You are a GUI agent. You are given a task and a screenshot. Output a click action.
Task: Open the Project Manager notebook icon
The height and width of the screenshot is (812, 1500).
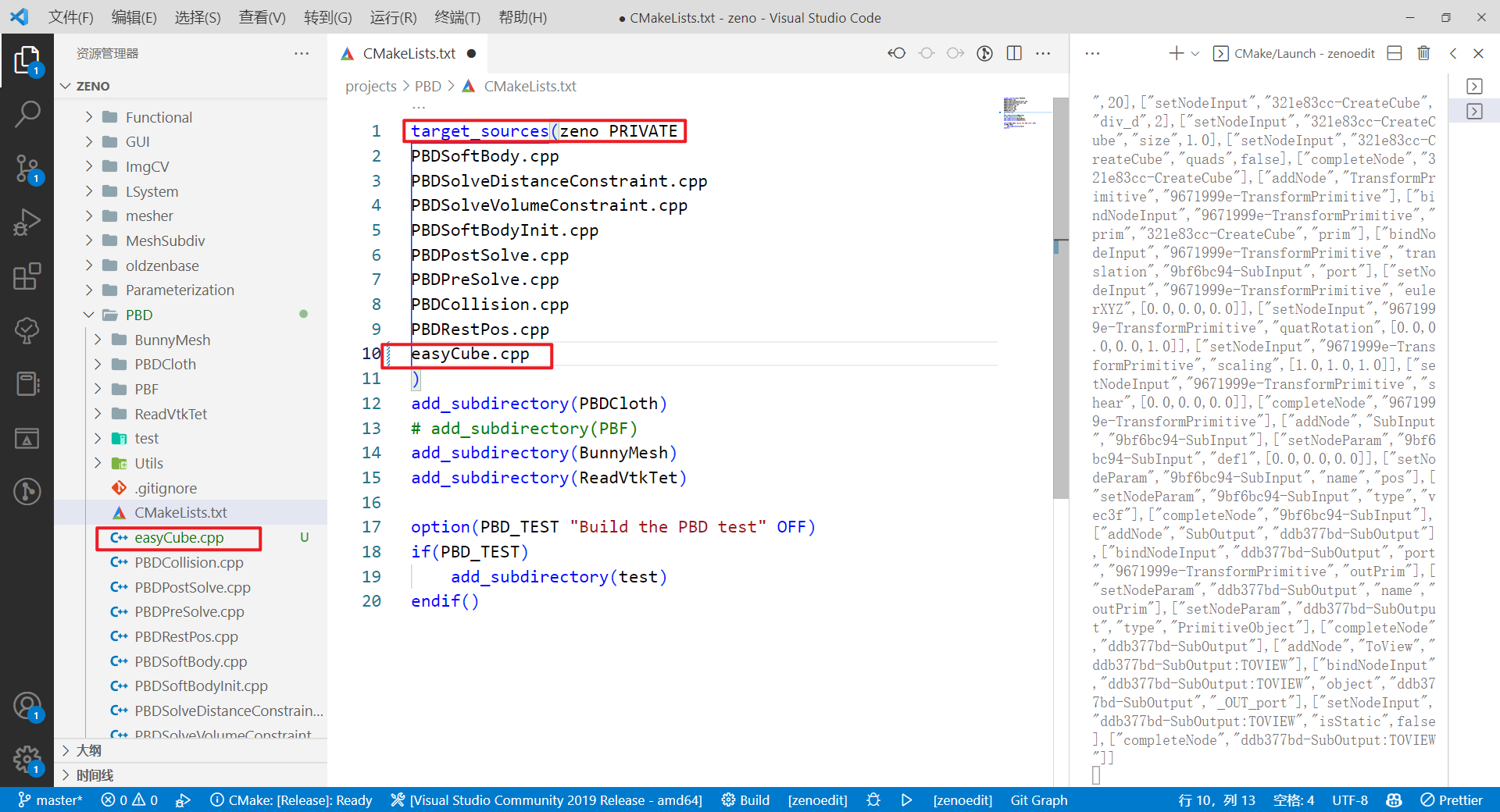point(27,383)
